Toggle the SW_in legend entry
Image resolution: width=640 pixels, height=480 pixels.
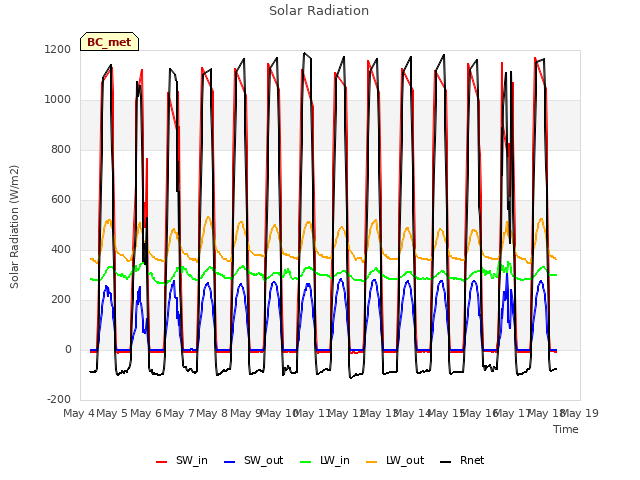(182, 461)
